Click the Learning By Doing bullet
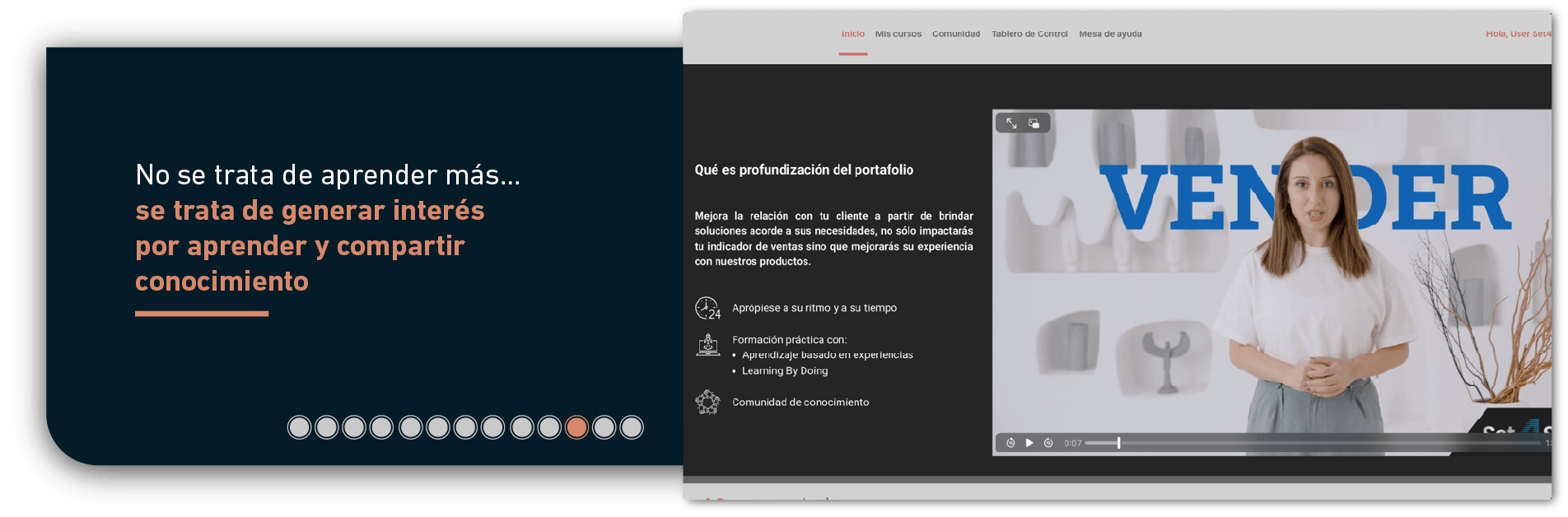Screen dimensions: 1568x517 point(785,371)
